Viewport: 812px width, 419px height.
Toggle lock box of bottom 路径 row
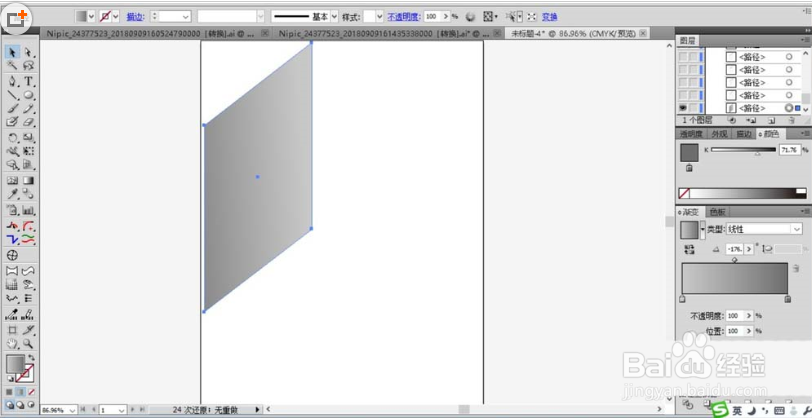point(693,108)
